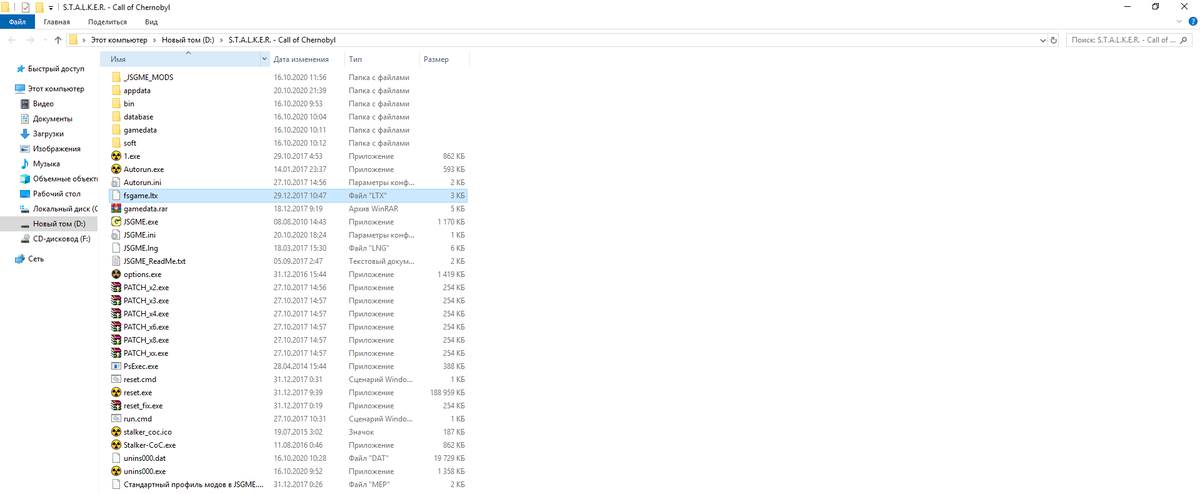
Task: Select the JSGME_ReadMe.txt file name
Action: (x=155, y=261)
